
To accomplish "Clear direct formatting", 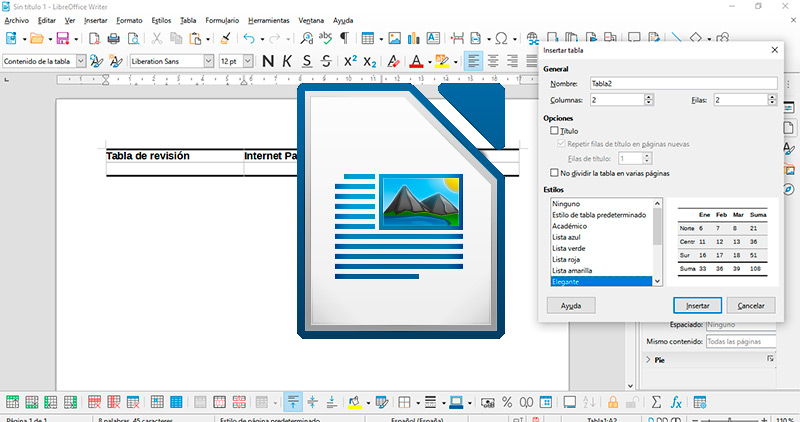I will (393, 61).
